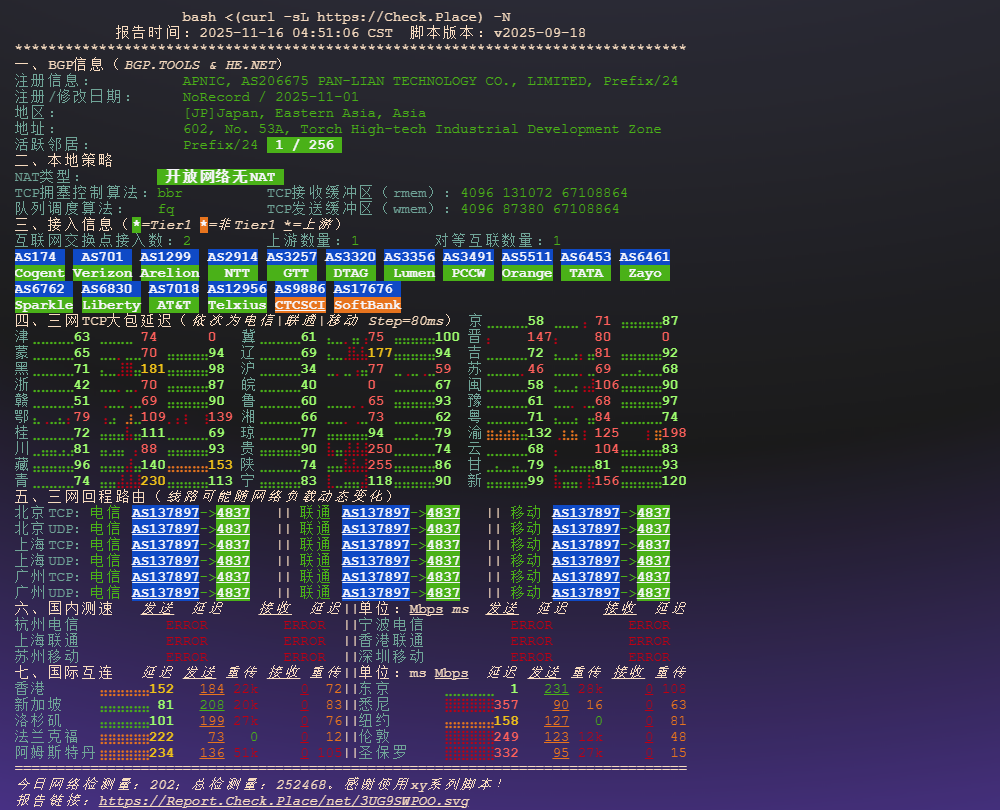The height and width of the screenshot is (810, 1000).
Task: Select the PCCW provider label
Action: tap(467, 273)
